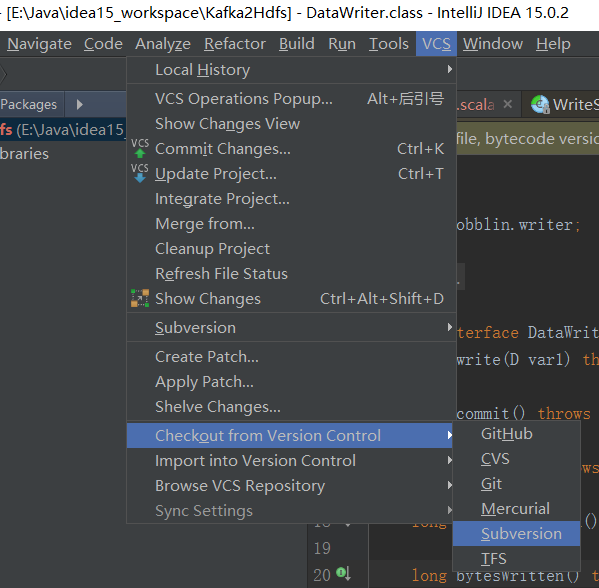Expand the Subversion submenu in VCS menu
The image size is (599, 588).
tap(291, 328)
